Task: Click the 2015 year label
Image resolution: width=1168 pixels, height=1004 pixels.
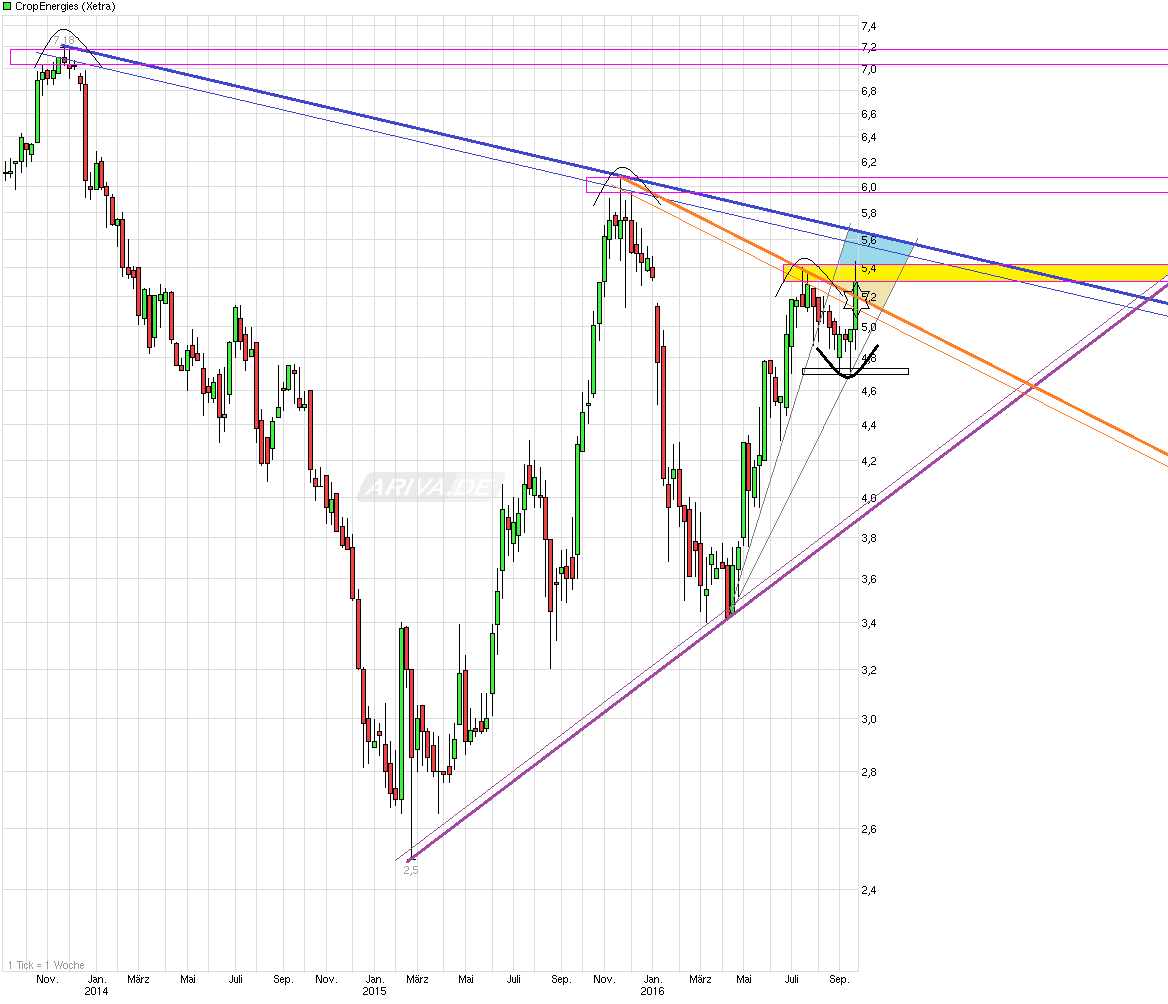Action: 375,992
